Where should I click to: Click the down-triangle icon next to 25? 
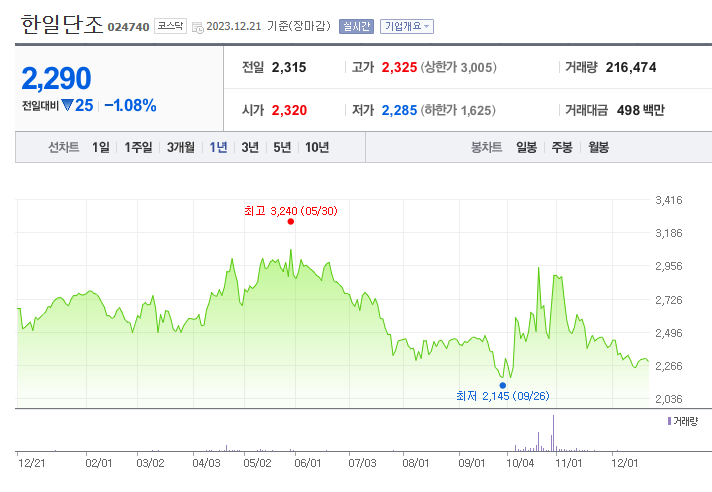[x=67, y=105]
